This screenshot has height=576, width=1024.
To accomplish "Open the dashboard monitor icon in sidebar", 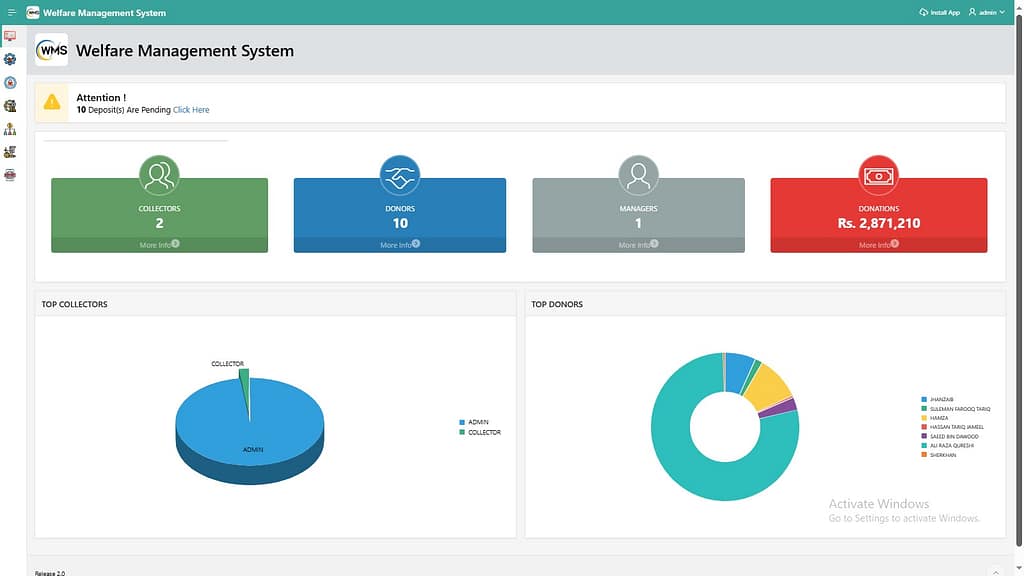I will point(10,36).
